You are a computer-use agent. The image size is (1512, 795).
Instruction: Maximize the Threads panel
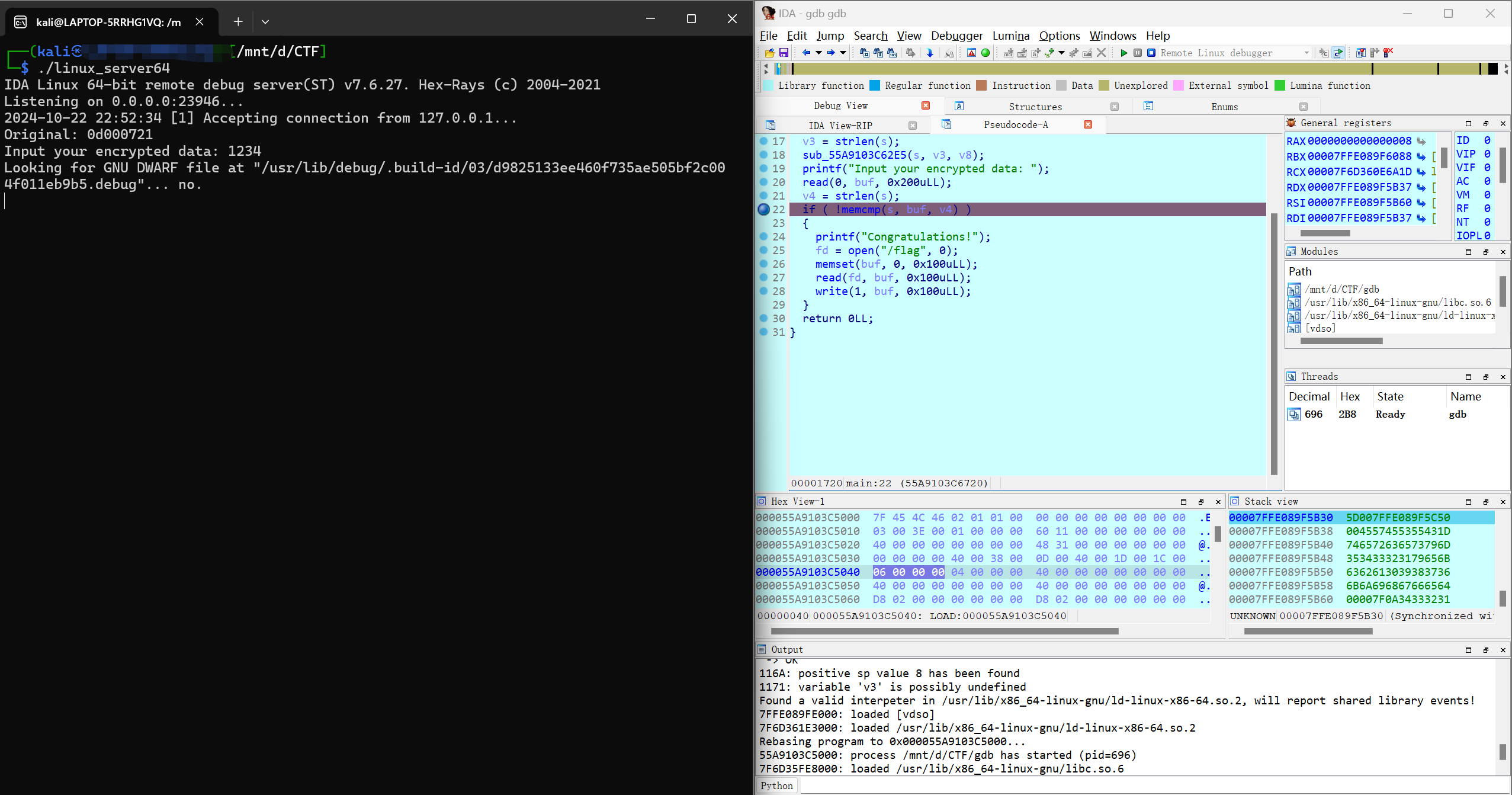(1468, 377)
